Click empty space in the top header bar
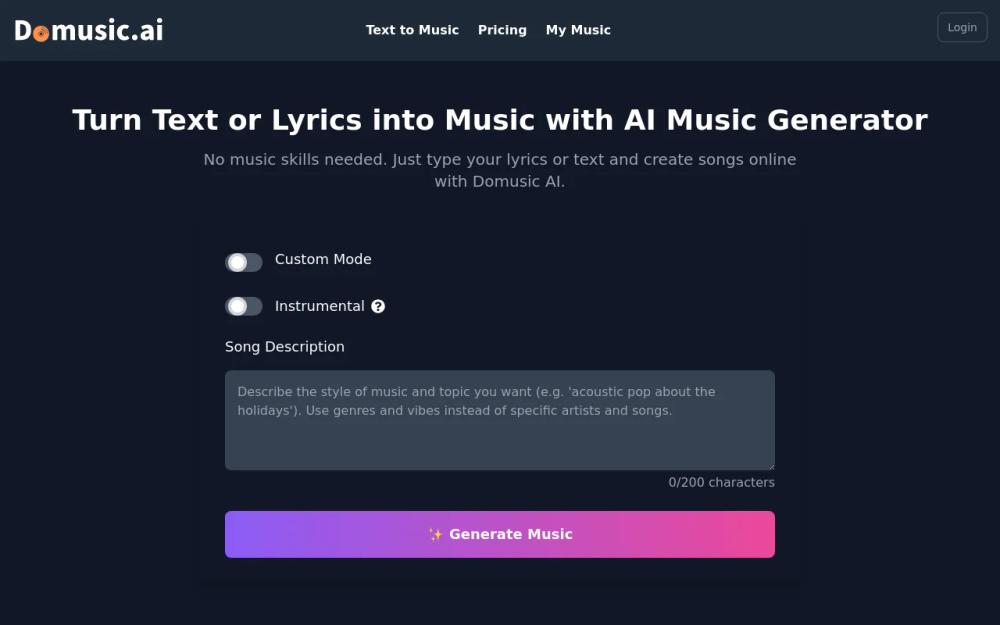This screenshot has height=625, width=1000. coord(780,30)
